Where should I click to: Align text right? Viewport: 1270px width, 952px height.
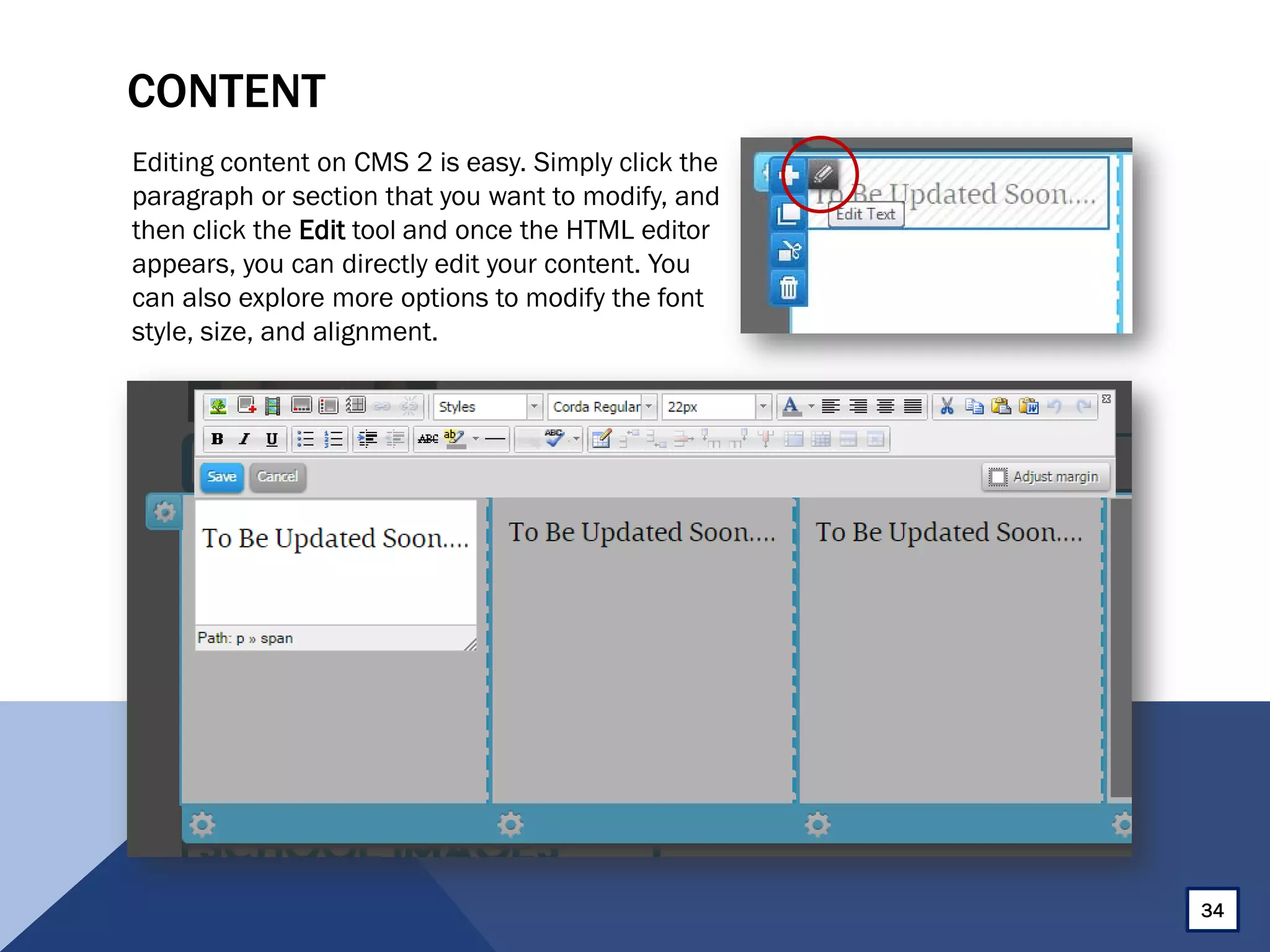(x=858, y=407)
